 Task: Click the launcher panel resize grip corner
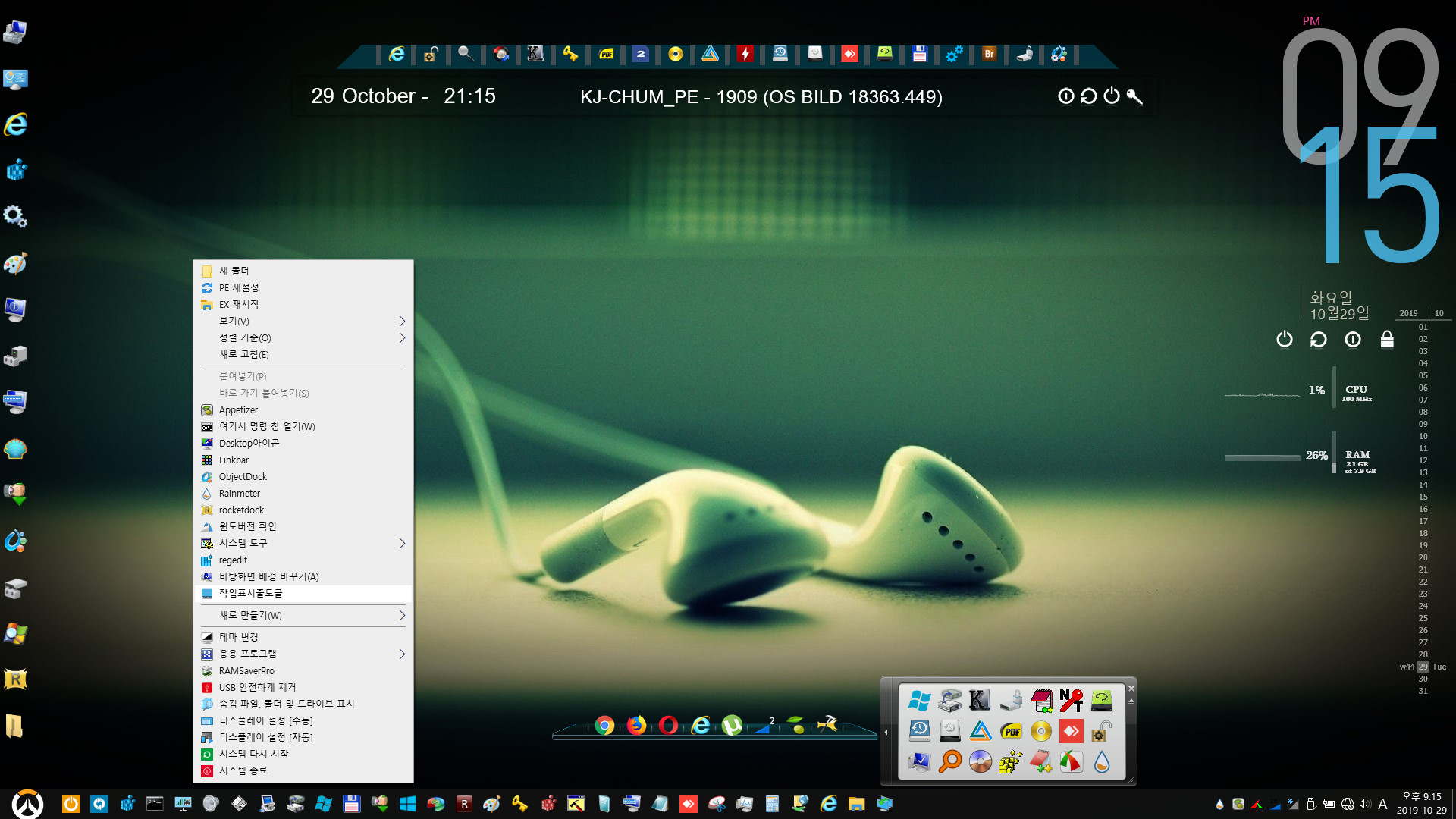pos(1131,780)
